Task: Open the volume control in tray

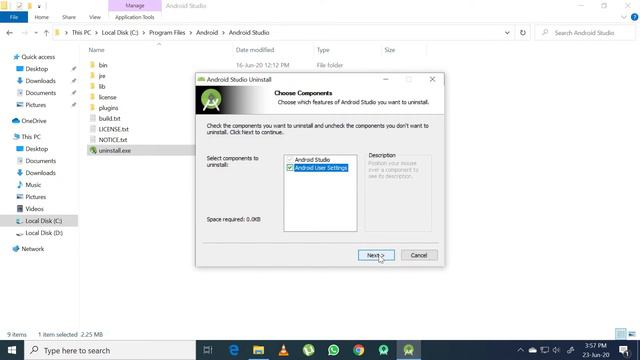Action: [x=556, y=350]
